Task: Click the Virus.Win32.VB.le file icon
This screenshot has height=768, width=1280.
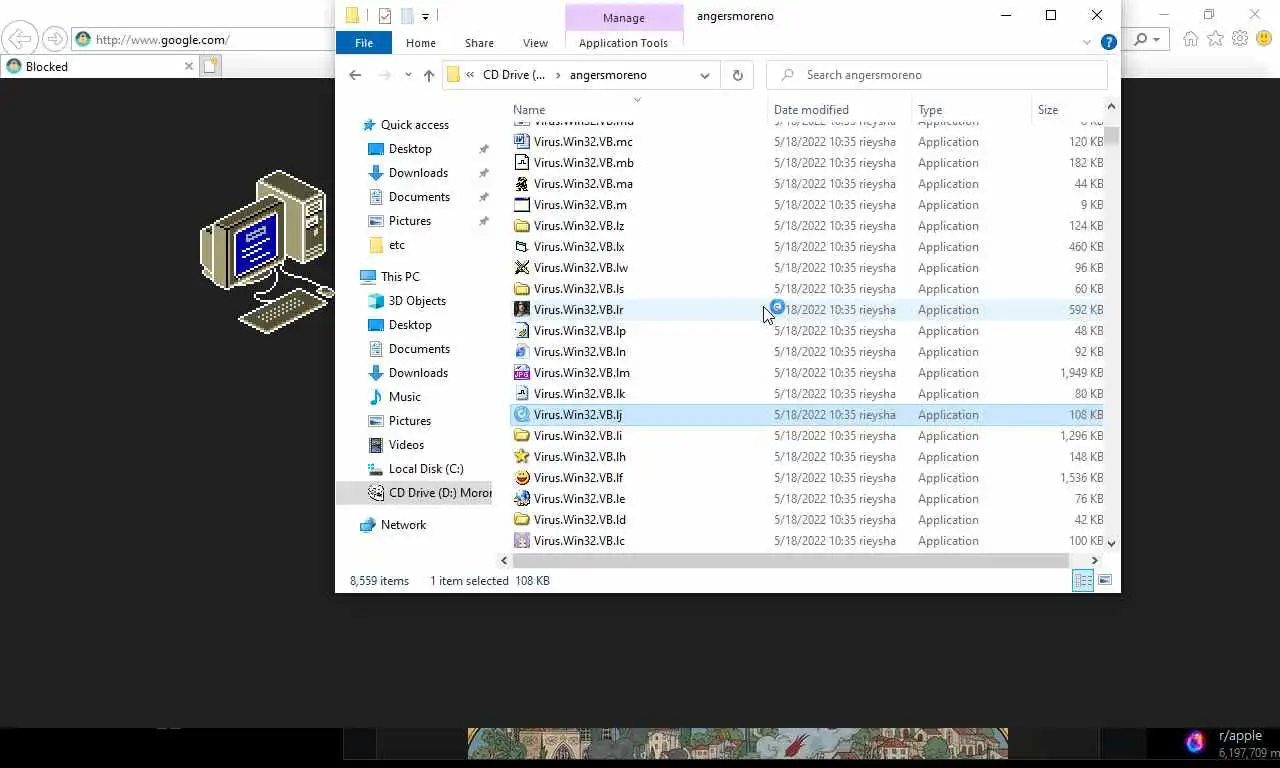Action: 521,499
